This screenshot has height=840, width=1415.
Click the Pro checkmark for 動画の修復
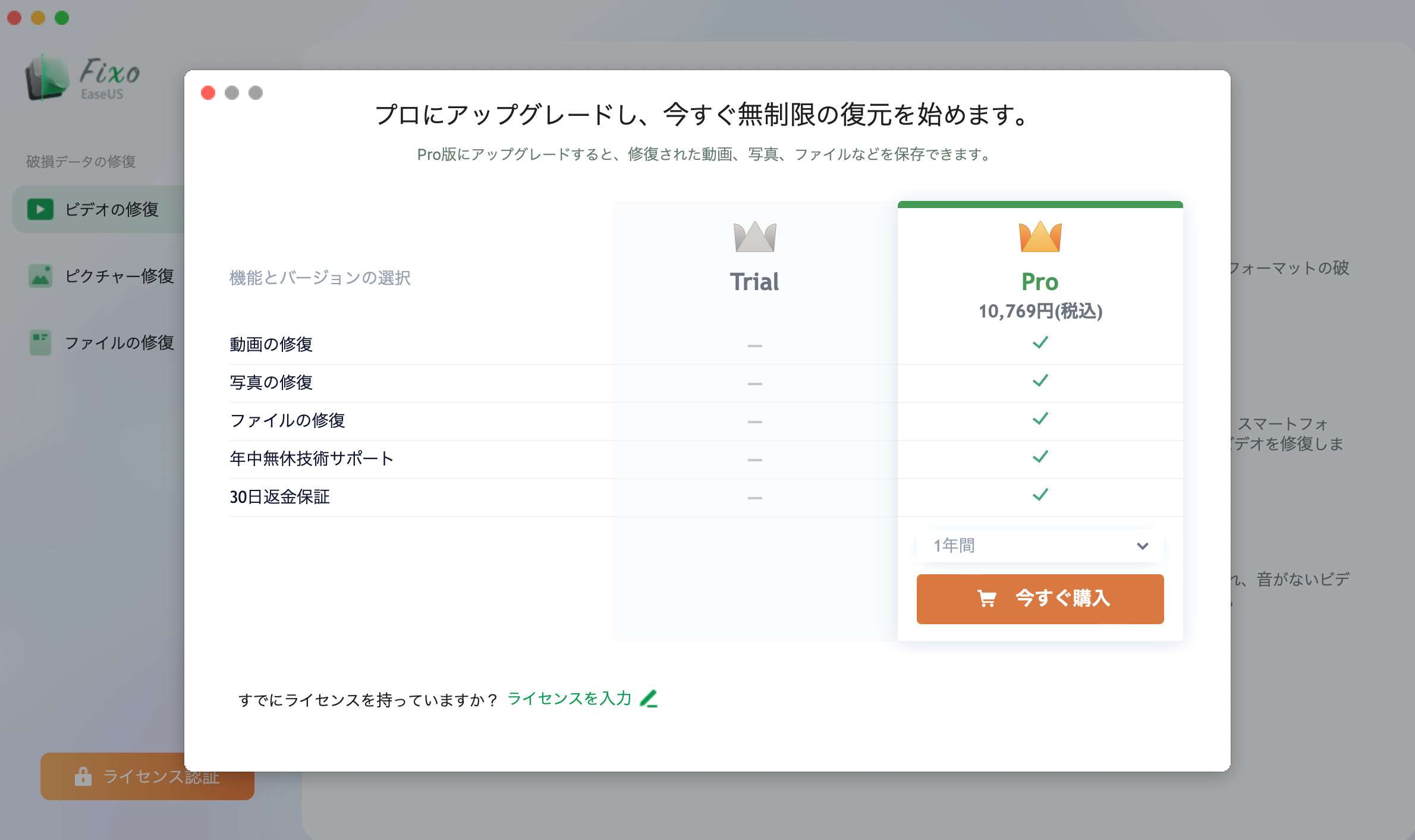(1040, 343)
